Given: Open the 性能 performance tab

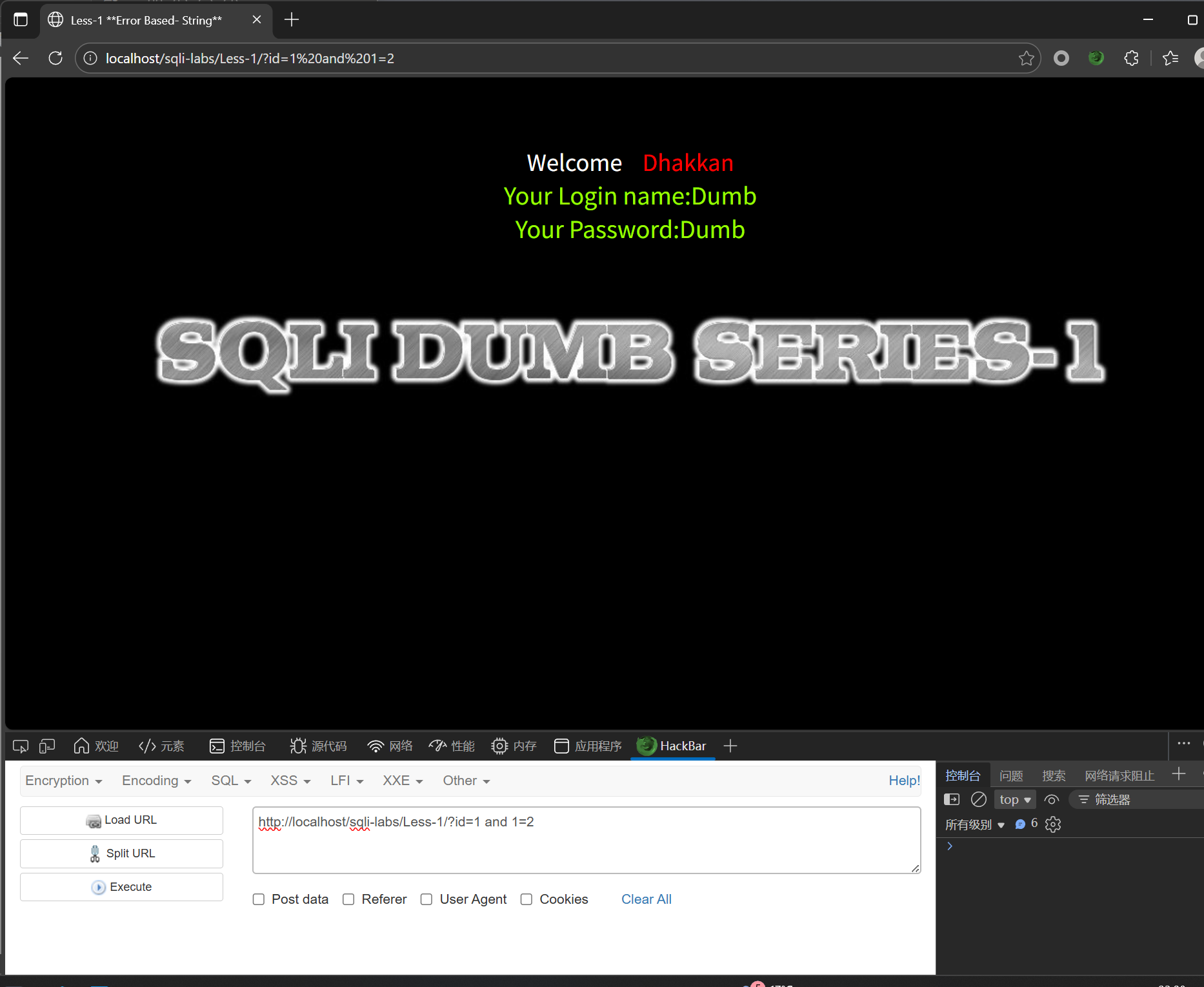Looking at the screenshot, I should (452, 746).
